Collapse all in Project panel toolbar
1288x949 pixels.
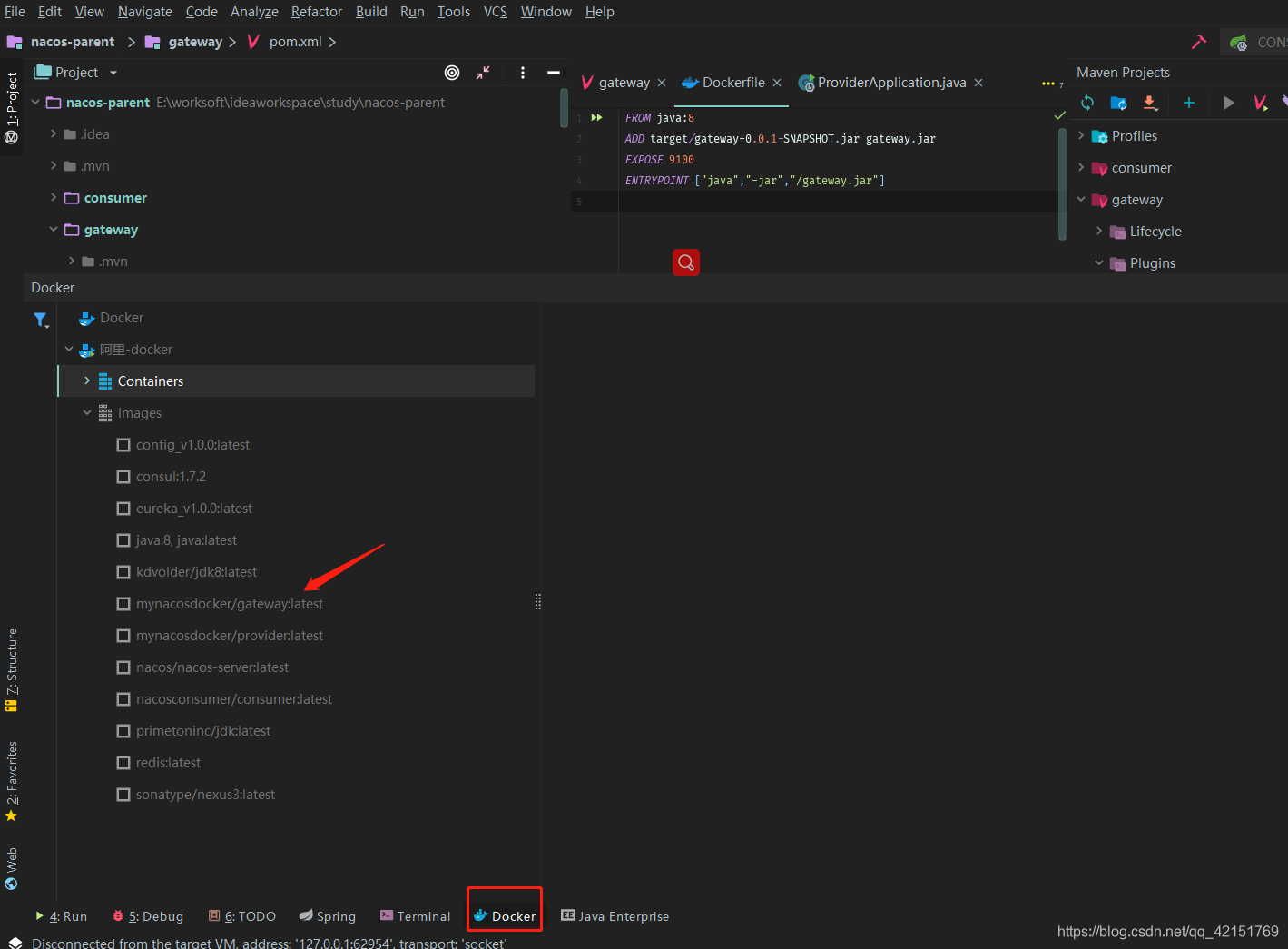pos(483,73)
